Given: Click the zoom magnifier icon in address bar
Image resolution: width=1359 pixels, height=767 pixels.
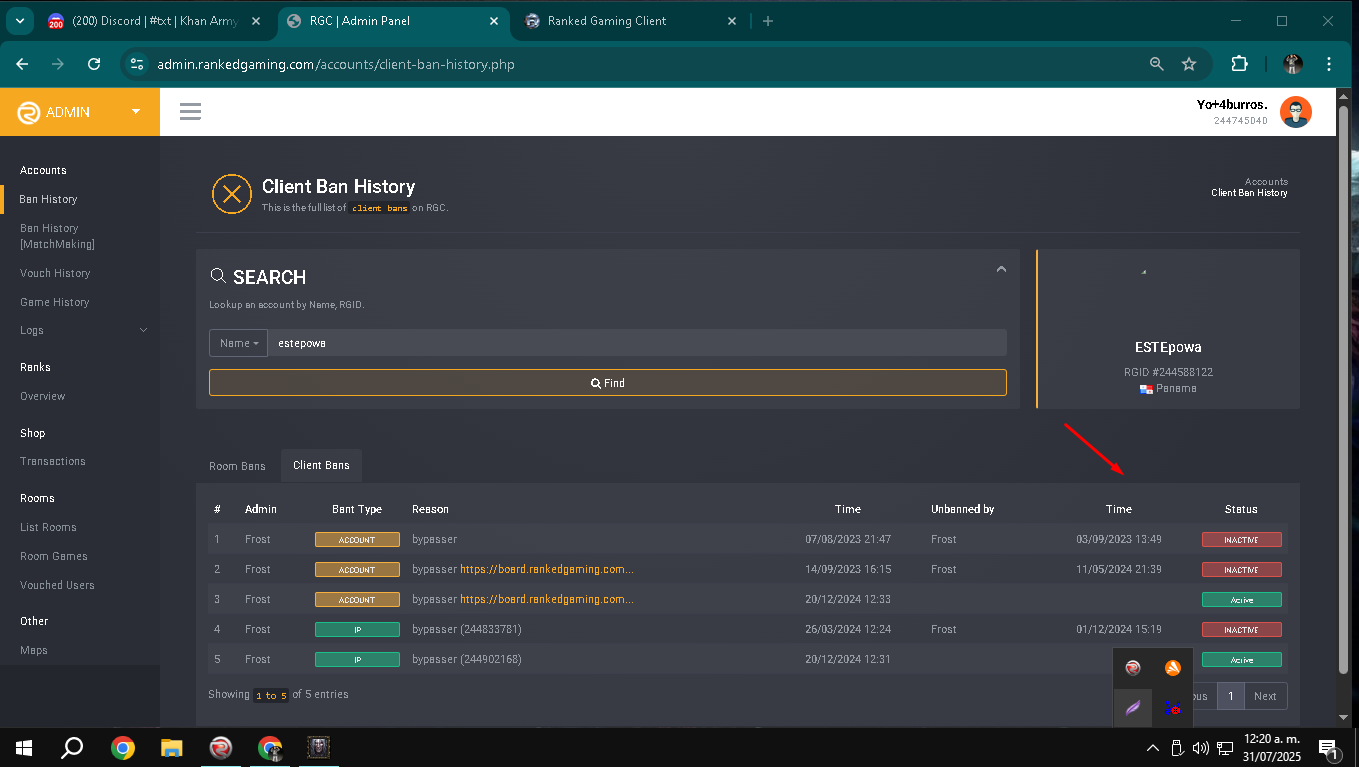Looking at the screenshot, I should [x=1157, y=64].
